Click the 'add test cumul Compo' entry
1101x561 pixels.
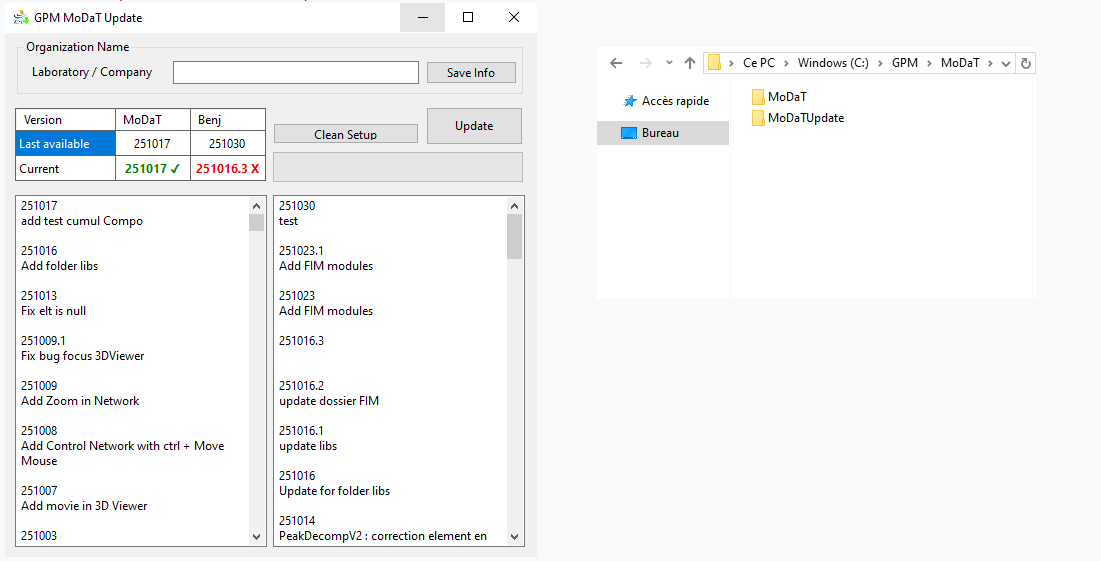pos(81,221)
